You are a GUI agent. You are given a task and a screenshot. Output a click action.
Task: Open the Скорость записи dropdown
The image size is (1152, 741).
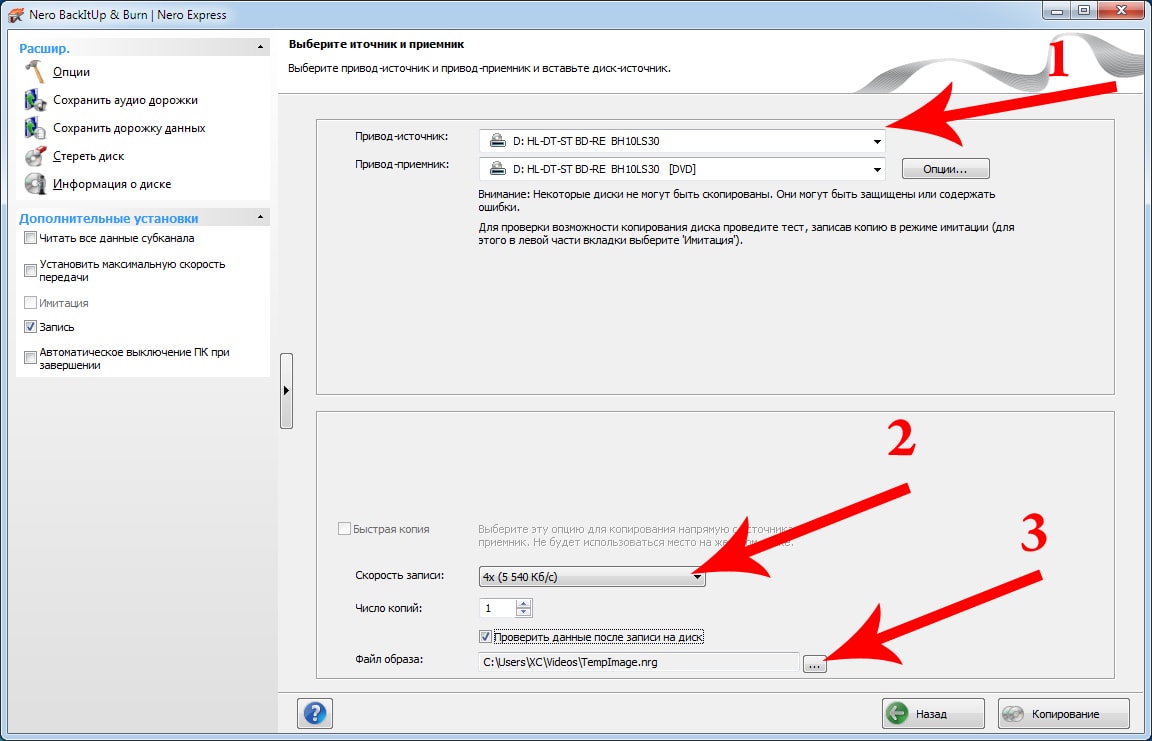pos(591,576)
